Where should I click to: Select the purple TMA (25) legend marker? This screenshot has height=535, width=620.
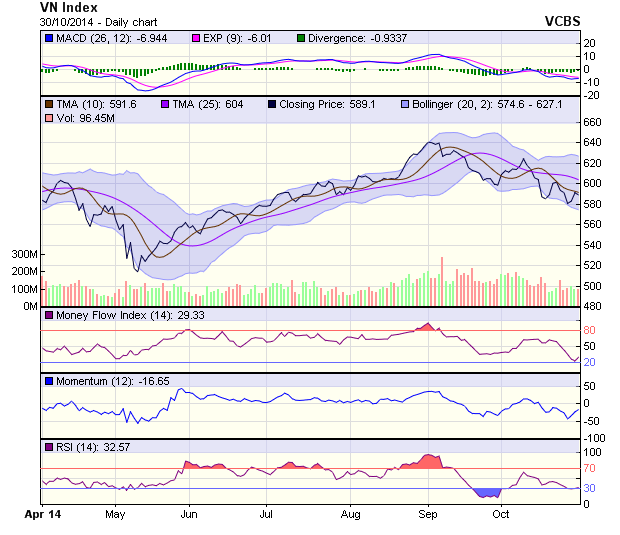(x=165, y=104)
